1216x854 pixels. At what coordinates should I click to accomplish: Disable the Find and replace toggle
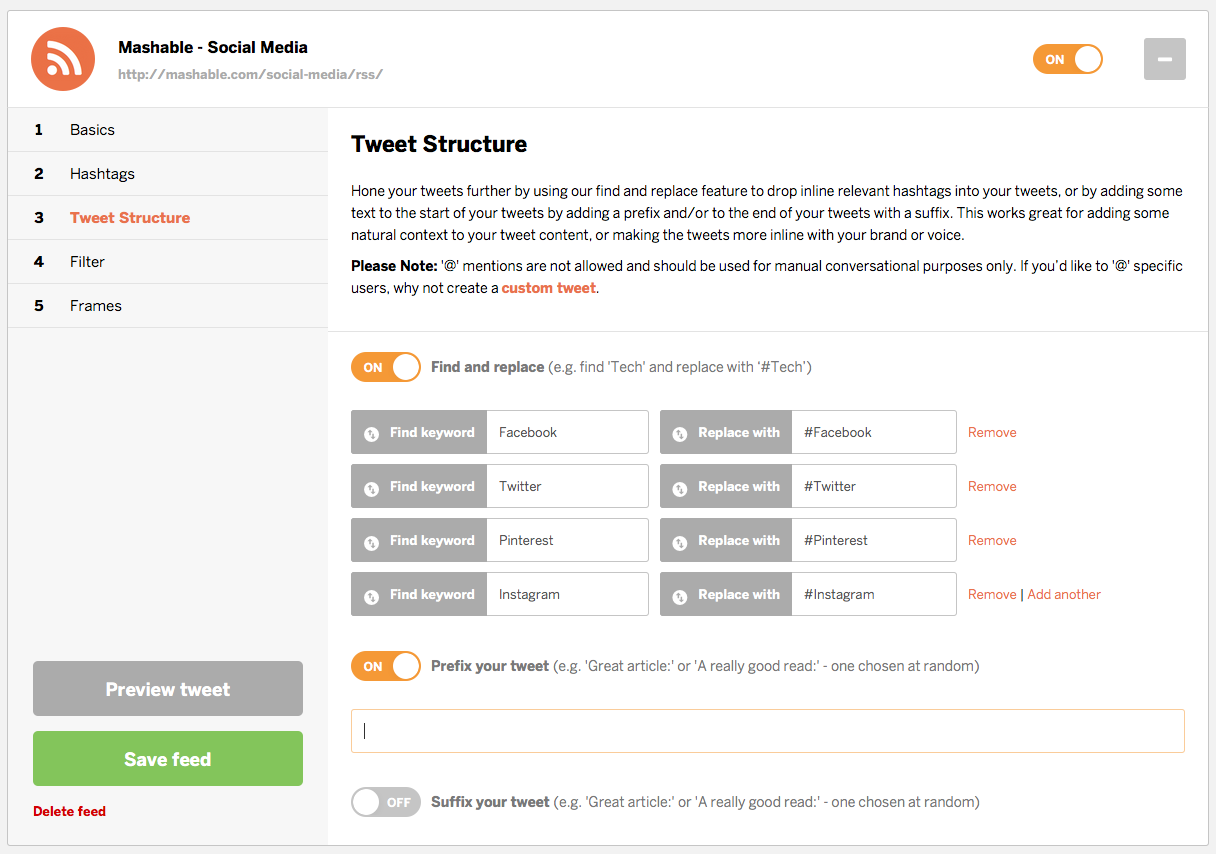[x=385, y=366]
